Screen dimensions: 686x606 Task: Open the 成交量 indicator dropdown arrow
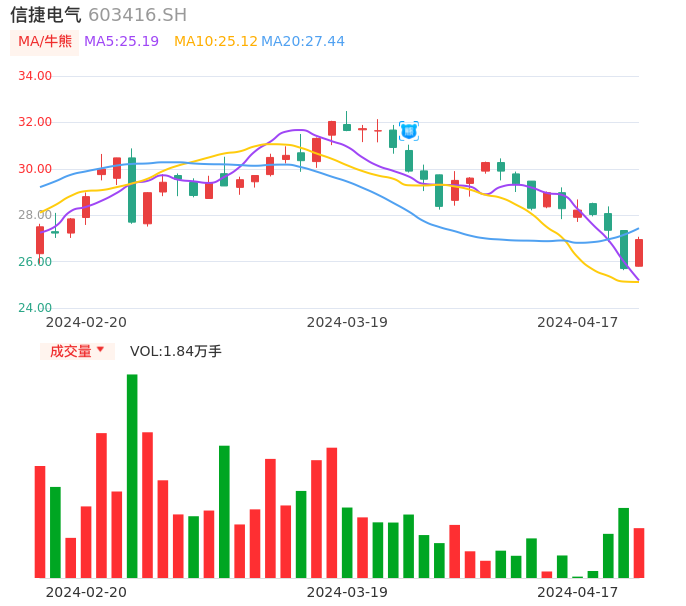(100, 350)
